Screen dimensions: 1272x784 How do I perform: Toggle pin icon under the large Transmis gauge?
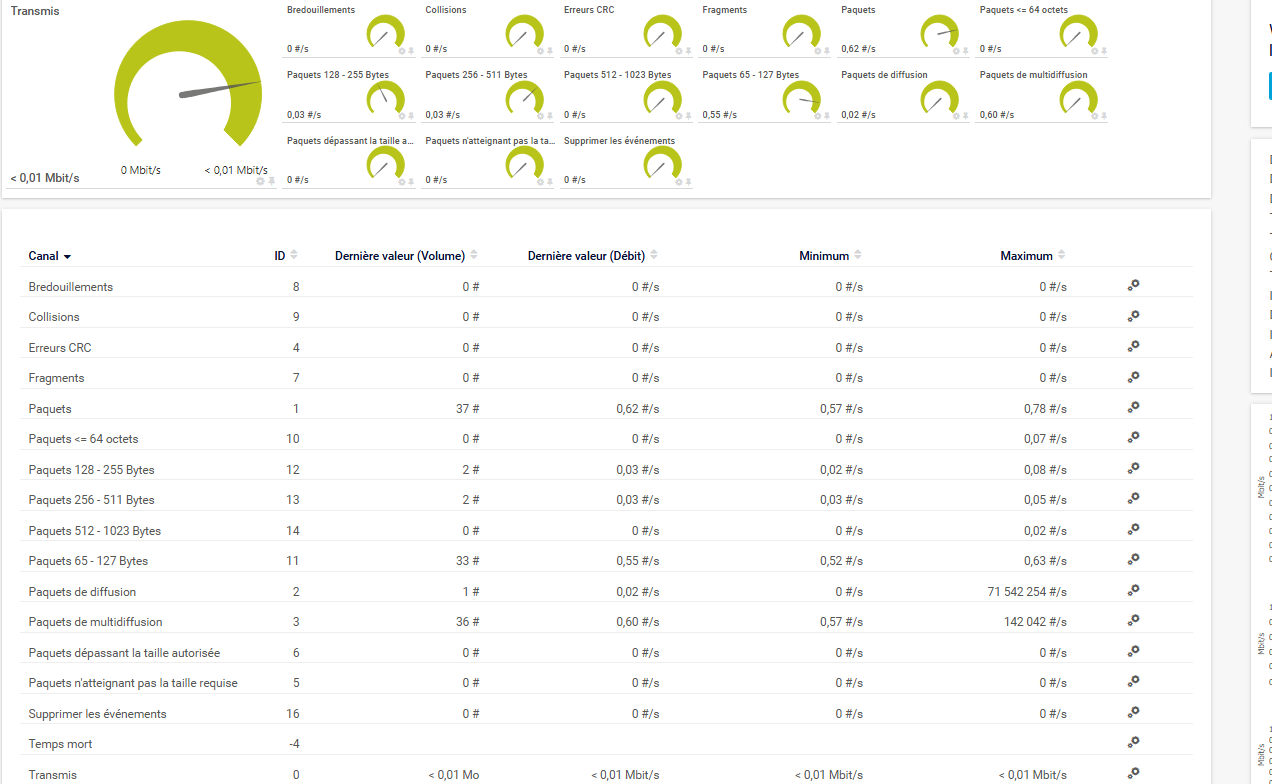271,181
